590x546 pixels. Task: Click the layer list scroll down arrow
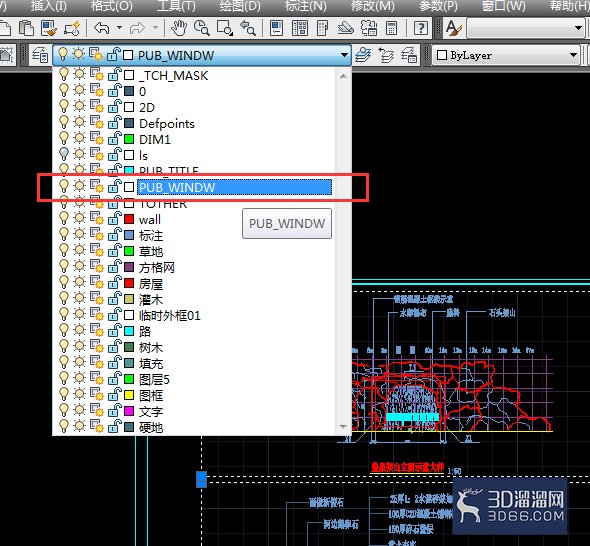pos(343,426)
